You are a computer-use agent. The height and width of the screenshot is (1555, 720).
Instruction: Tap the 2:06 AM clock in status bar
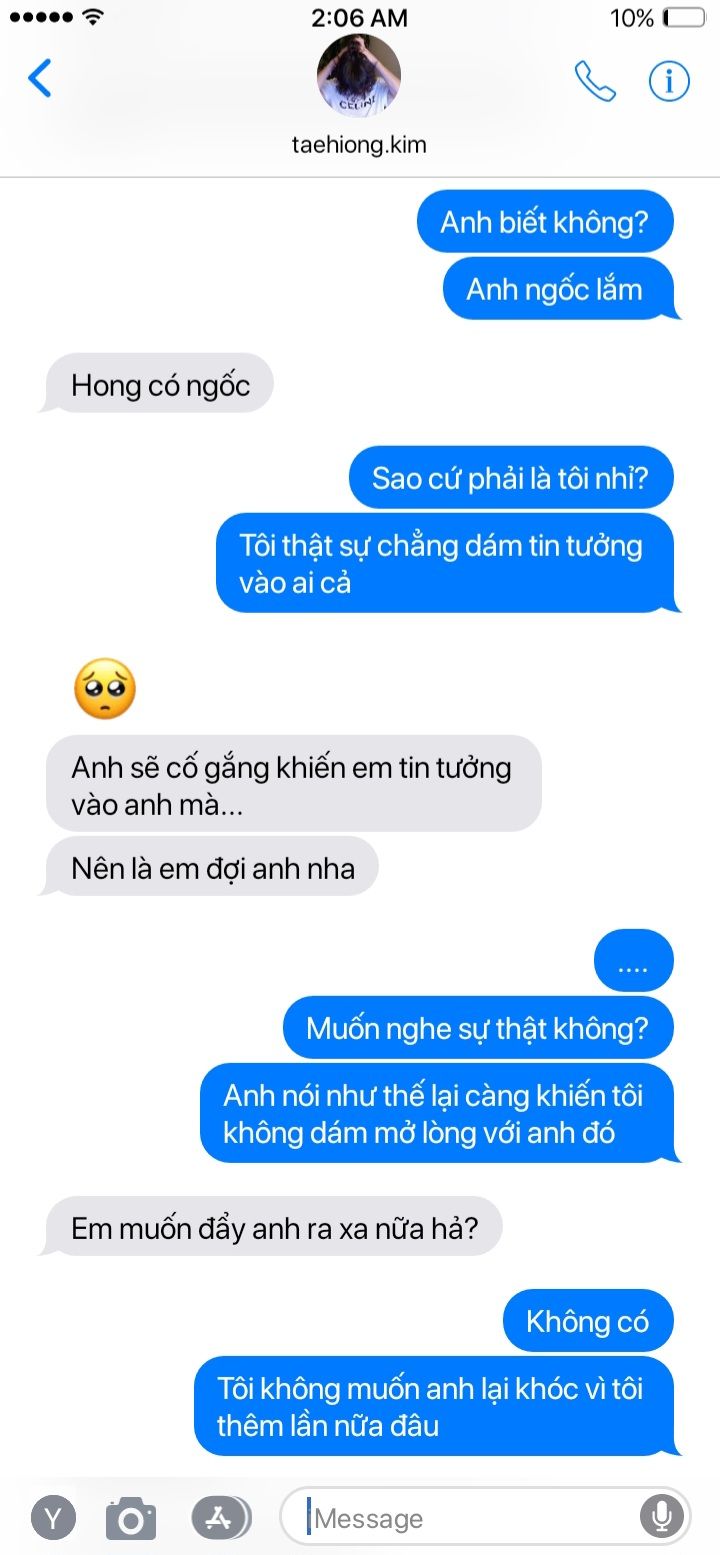(x=359, y=18)
